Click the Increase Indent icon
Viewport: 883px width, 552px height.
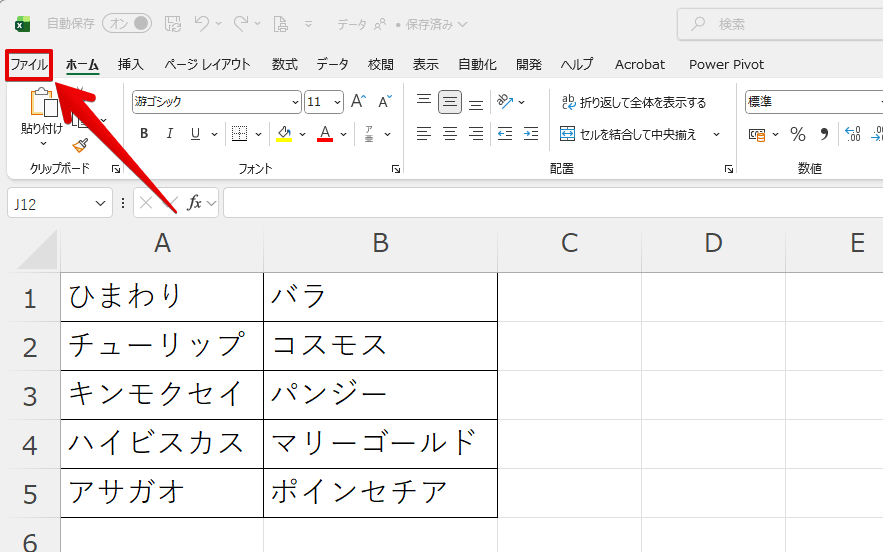[x=530, y=133]
